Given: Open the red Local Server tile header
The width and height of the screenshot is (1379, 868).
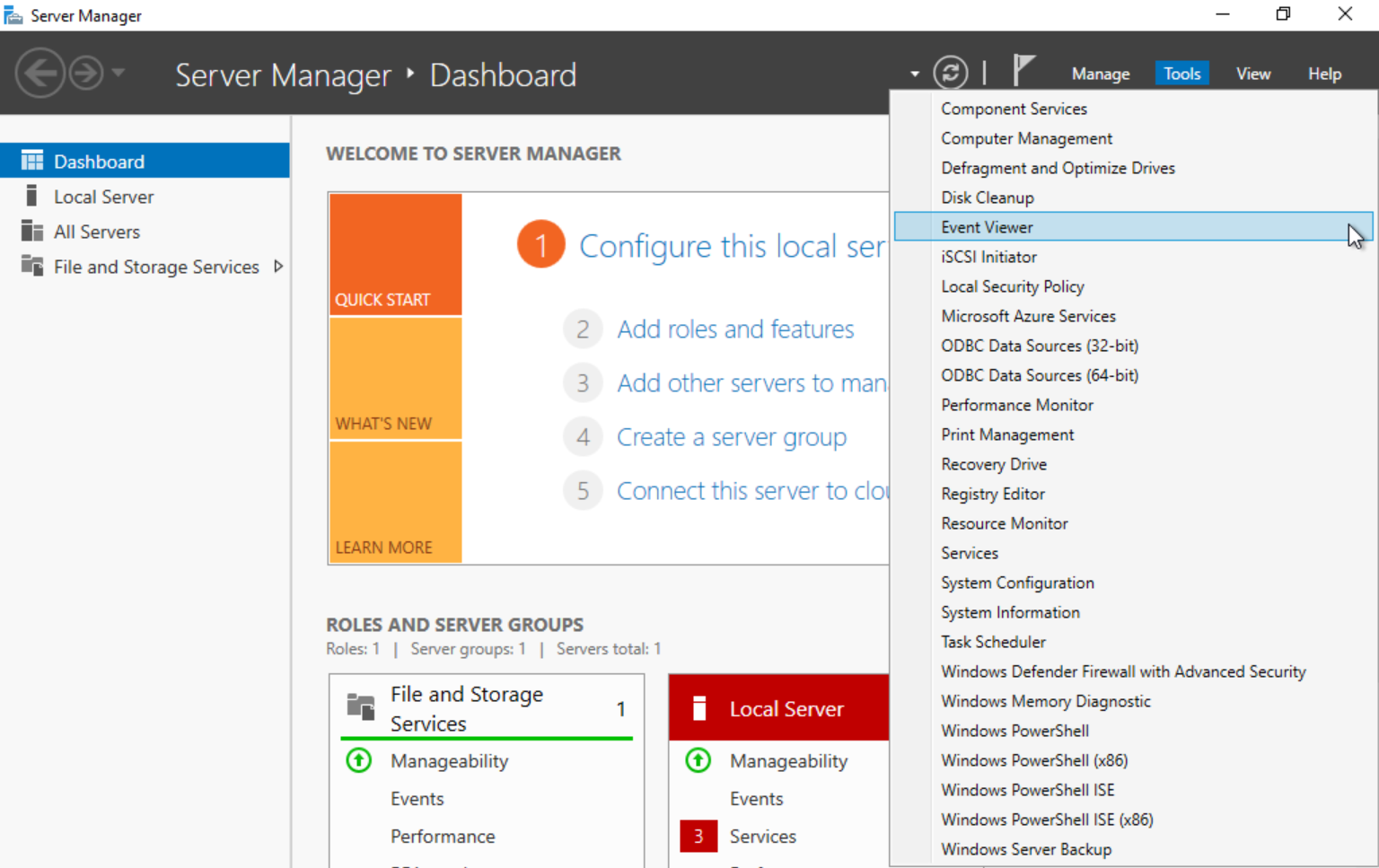Looking at the screenshot, I should point(779,708).
